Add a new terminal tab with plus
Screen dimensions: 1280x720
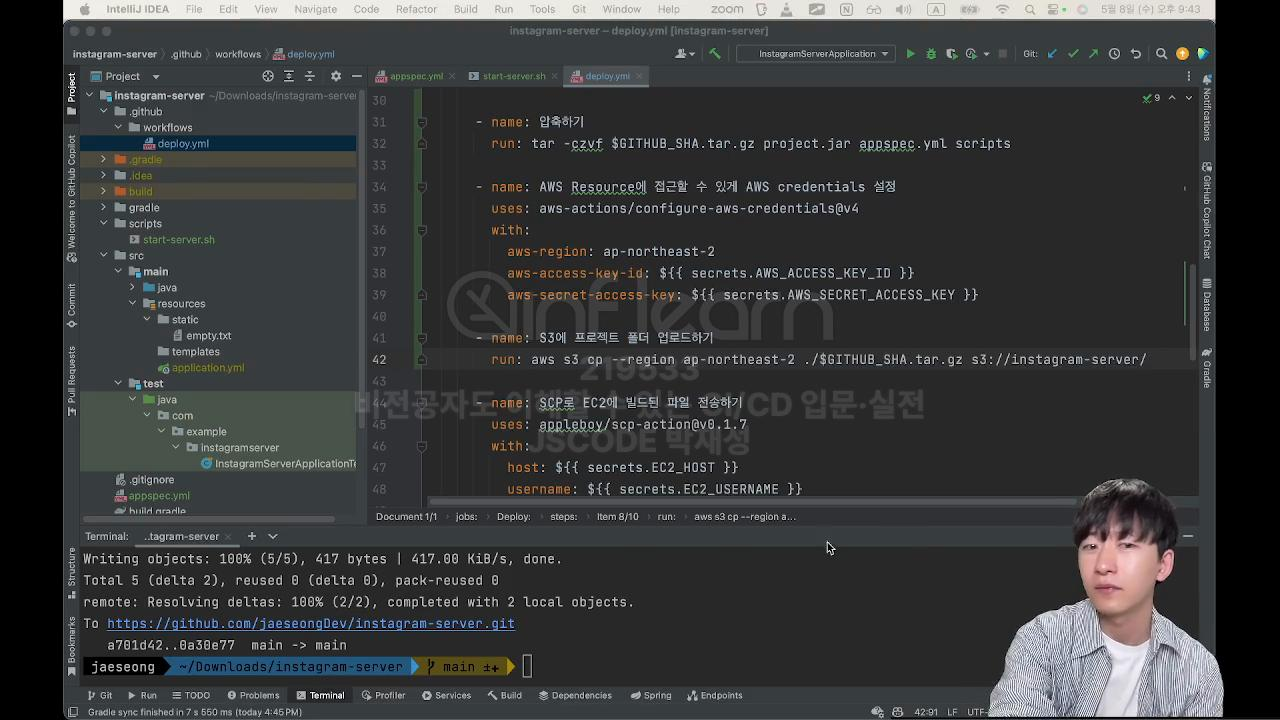click(x=252, y=536)
